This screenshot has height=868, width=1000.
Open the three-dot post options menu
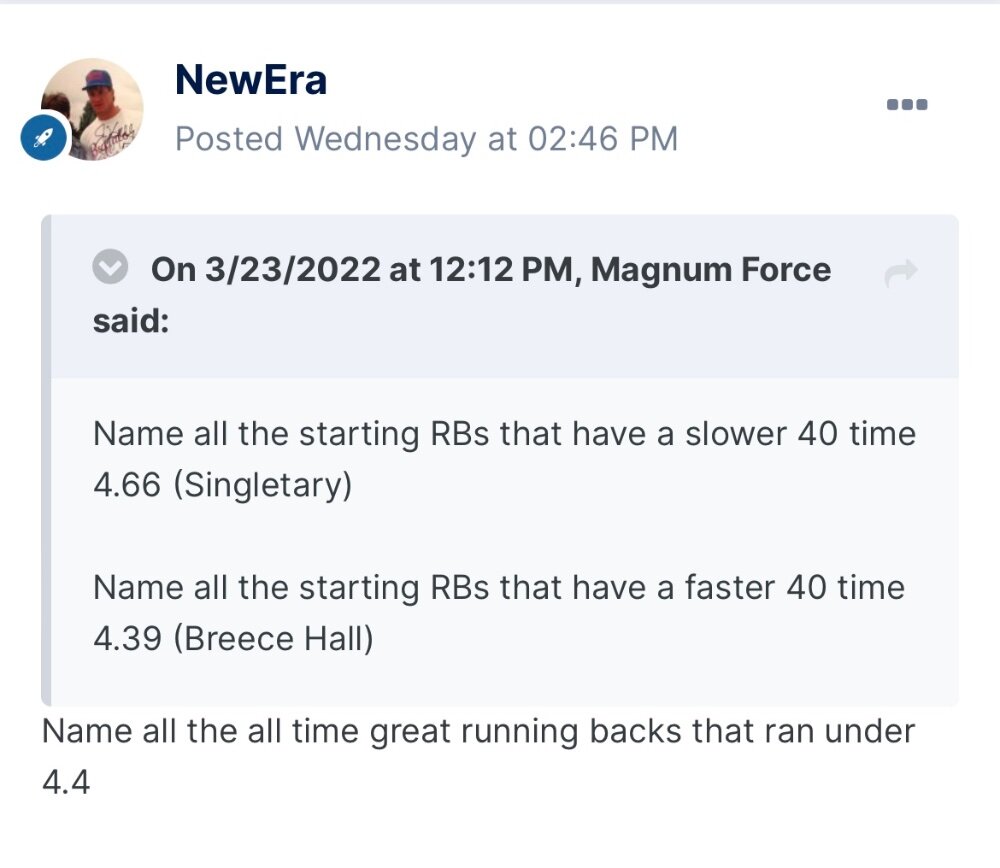[907, 104]
